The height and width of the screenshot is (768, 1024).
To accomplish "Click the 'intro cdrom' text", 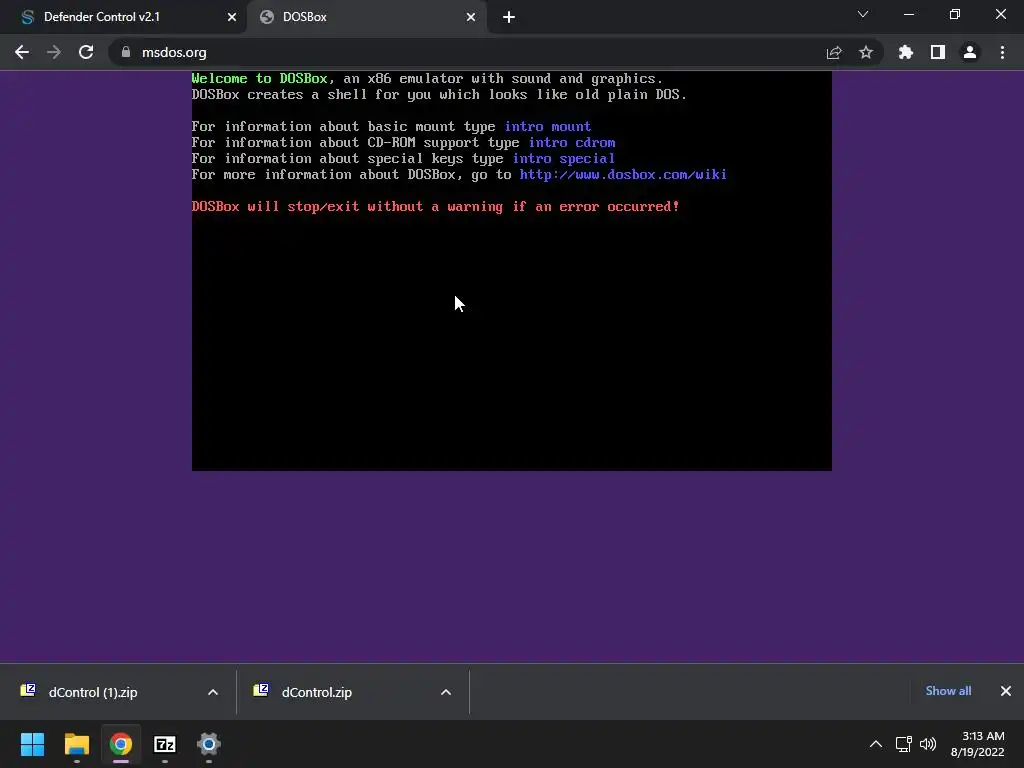I will pos(571,142).
